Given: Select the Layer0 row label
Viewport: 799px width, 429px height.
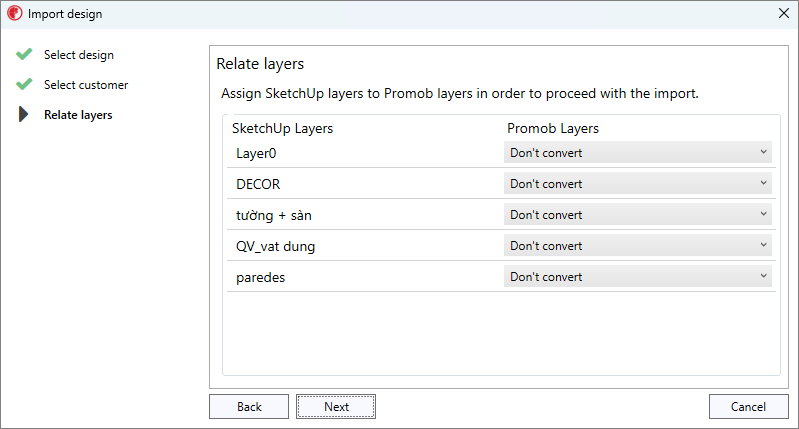Looking at the screenshot, I should 254,153.
